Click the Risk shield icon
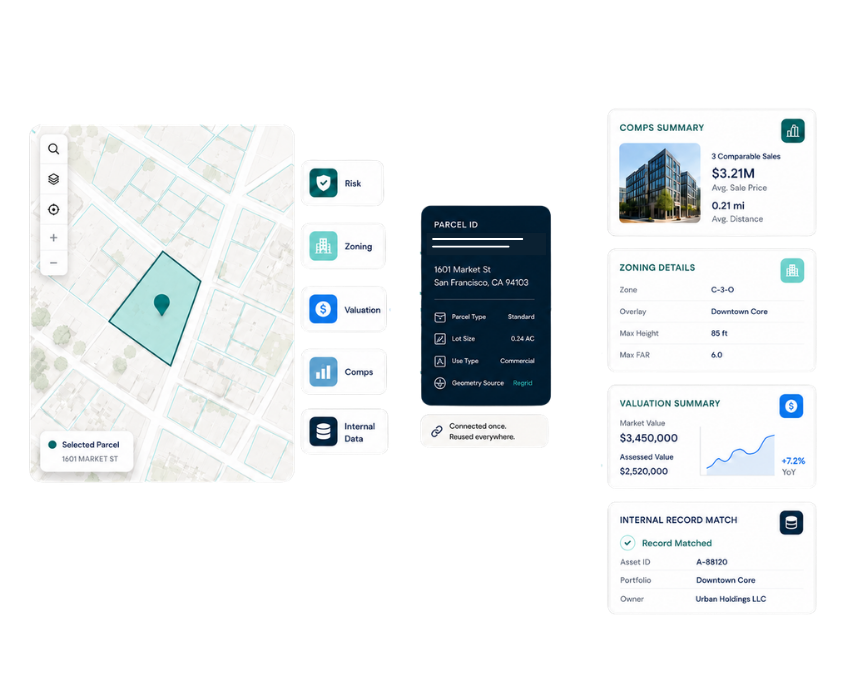Image resolution: width=844 pixels, height=675 pixels. point(323,183)
